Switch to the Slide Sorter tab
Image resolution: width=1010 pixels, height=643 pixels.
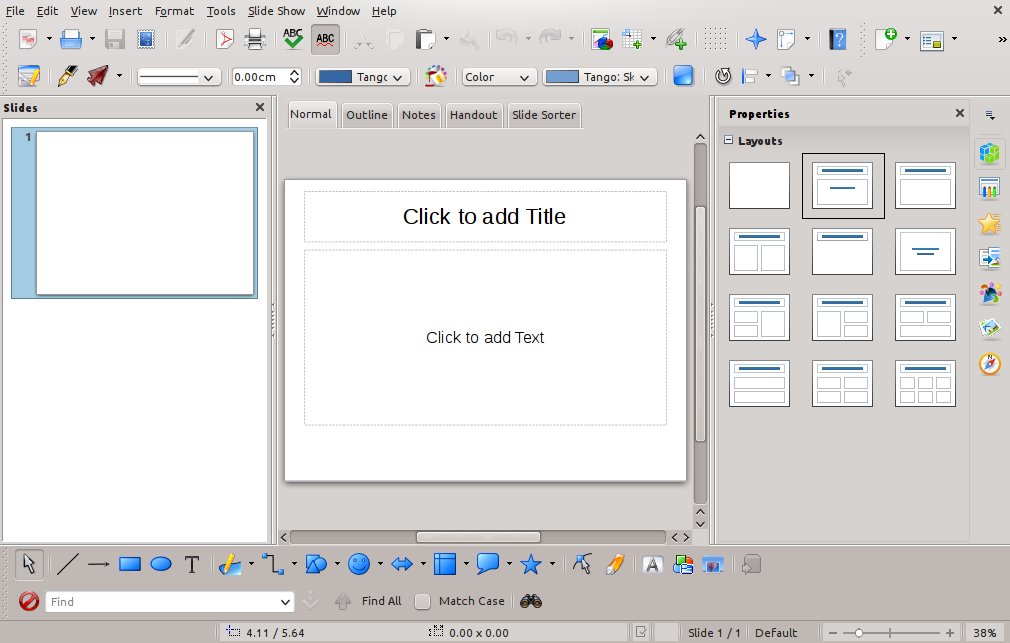[544, 115]
